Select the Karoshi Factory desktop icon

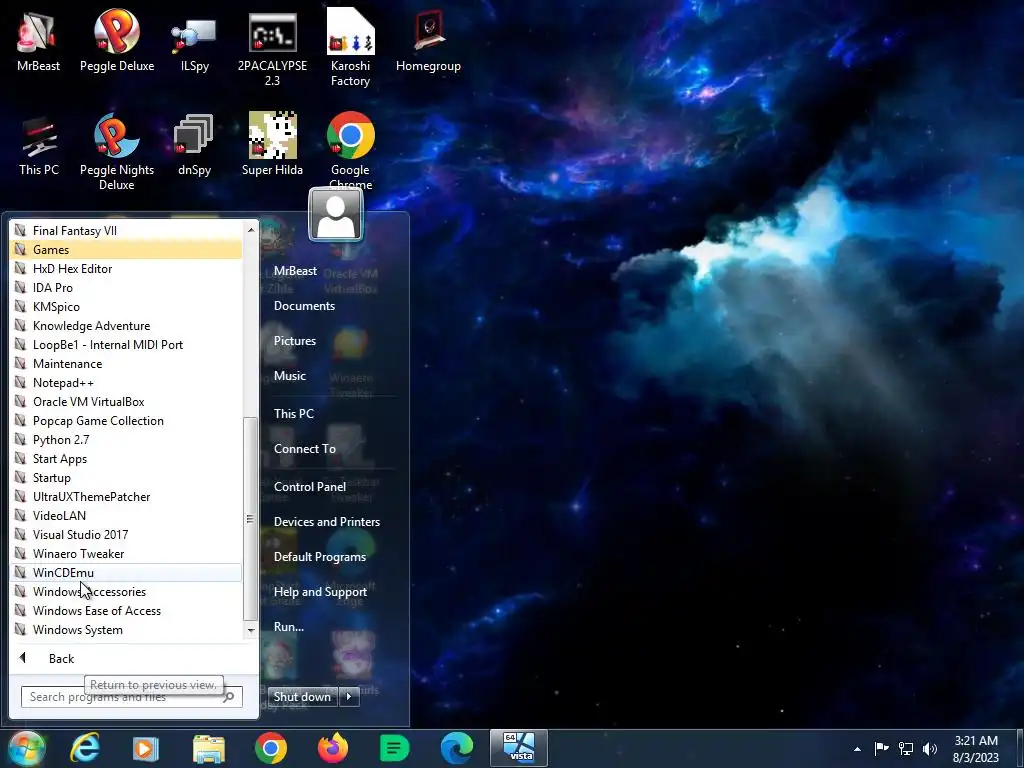click(351, 47)
